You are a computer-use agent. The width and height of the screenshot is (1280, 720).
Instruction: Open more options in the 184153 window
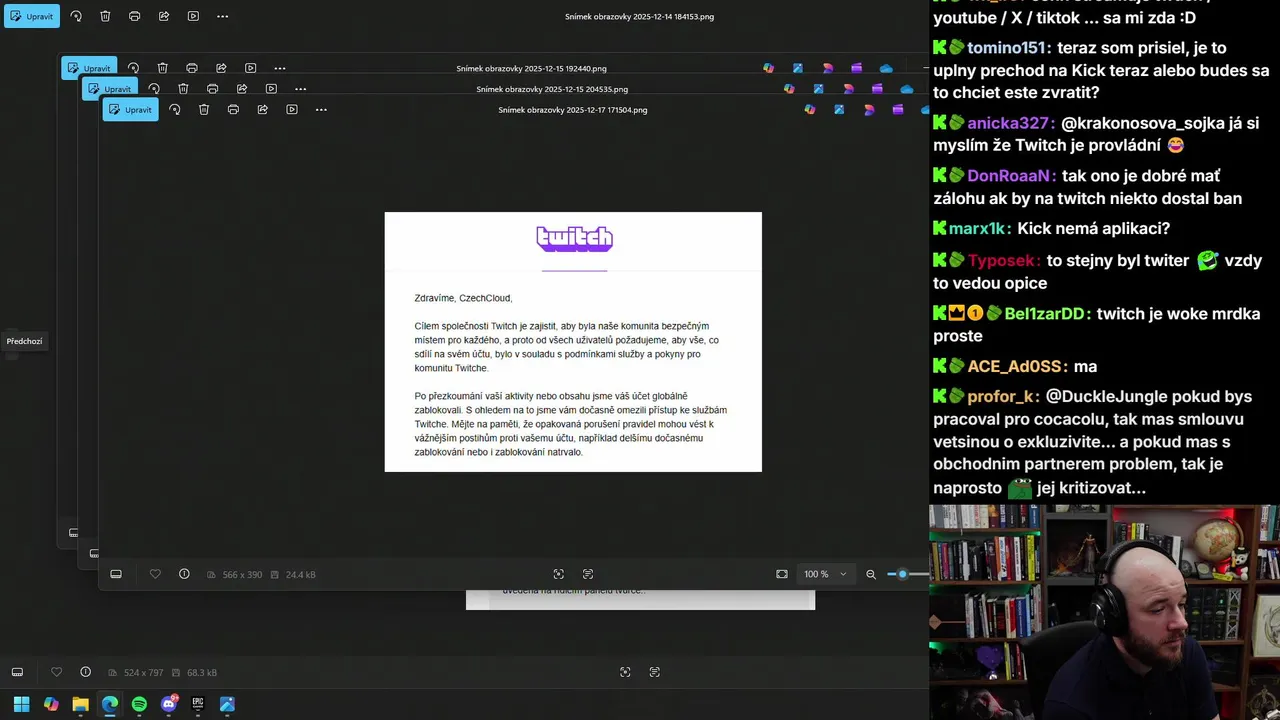point(222,16)
